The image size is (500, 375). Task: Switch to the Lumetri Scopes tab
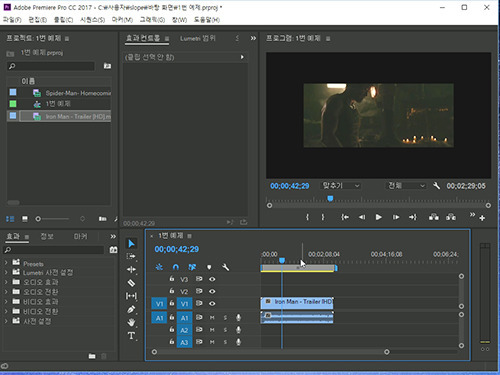coord(198,38)
